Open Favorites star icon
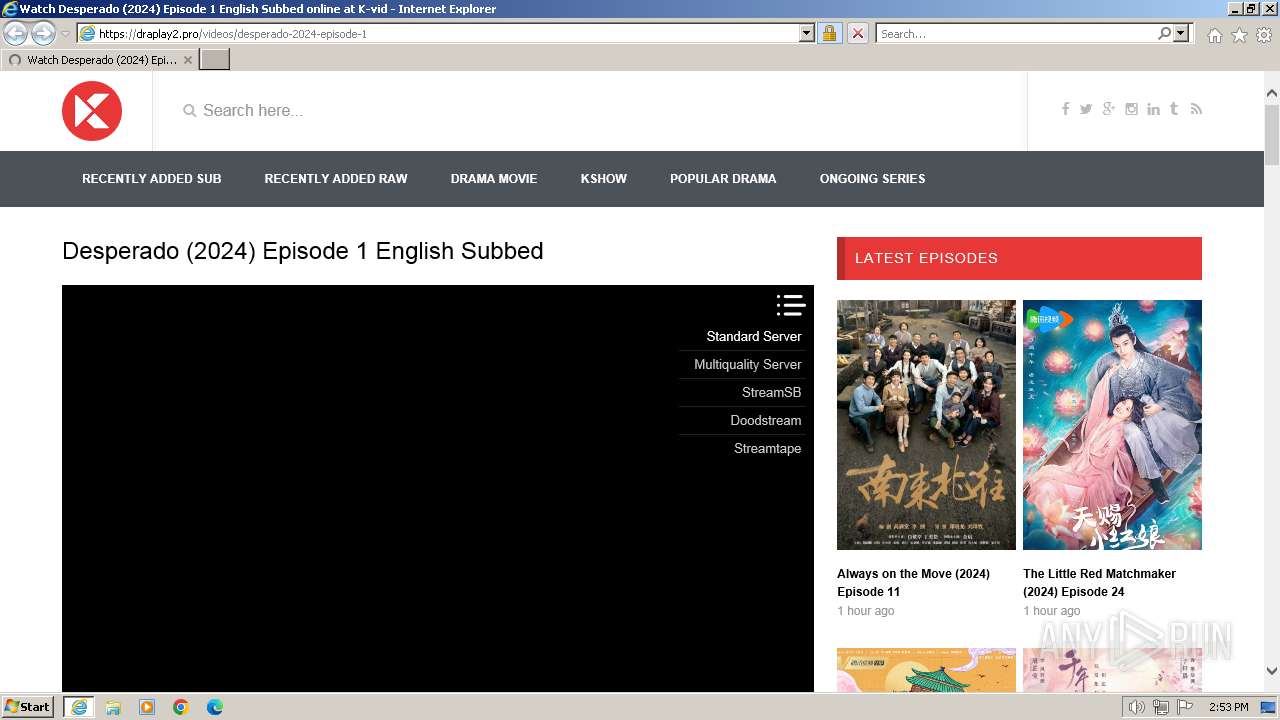 point(1239,34)
